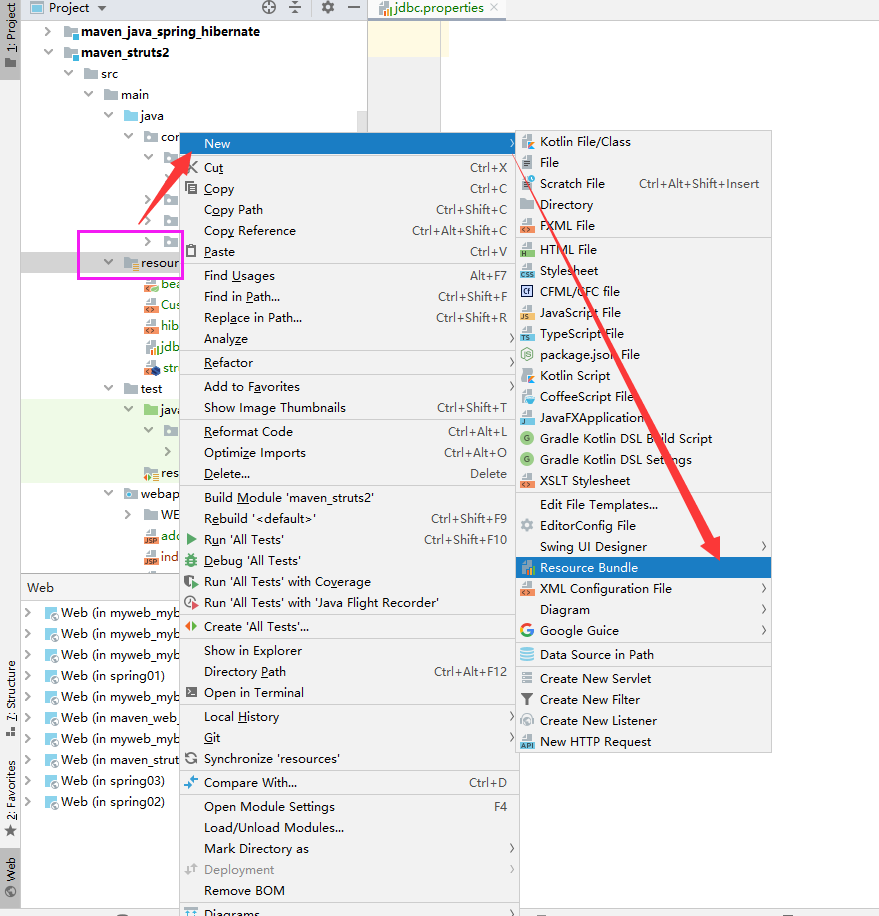The image size is (879, 916).
Task: Click the JavaScript File icon
Action: point(527,313)
